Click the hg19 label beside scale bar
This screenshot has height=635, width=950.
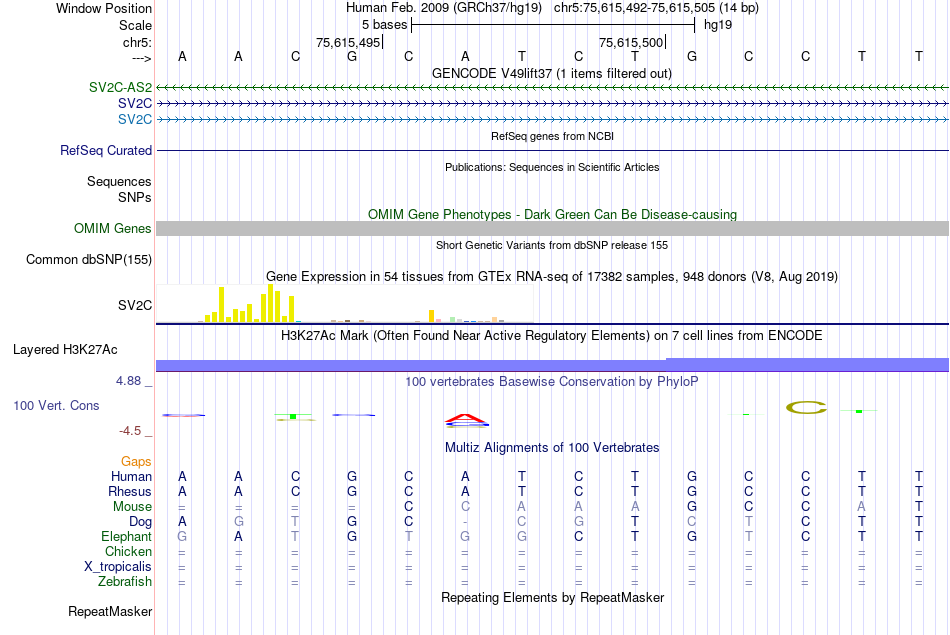[718, 25]
